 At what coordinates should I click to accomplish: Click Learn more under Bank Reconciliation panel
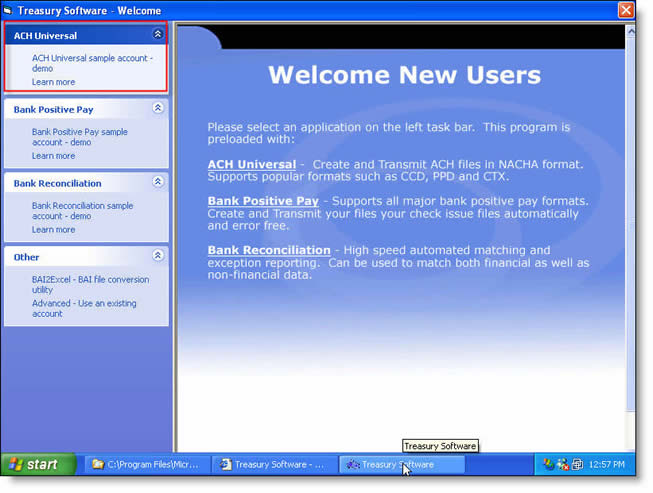53,229
